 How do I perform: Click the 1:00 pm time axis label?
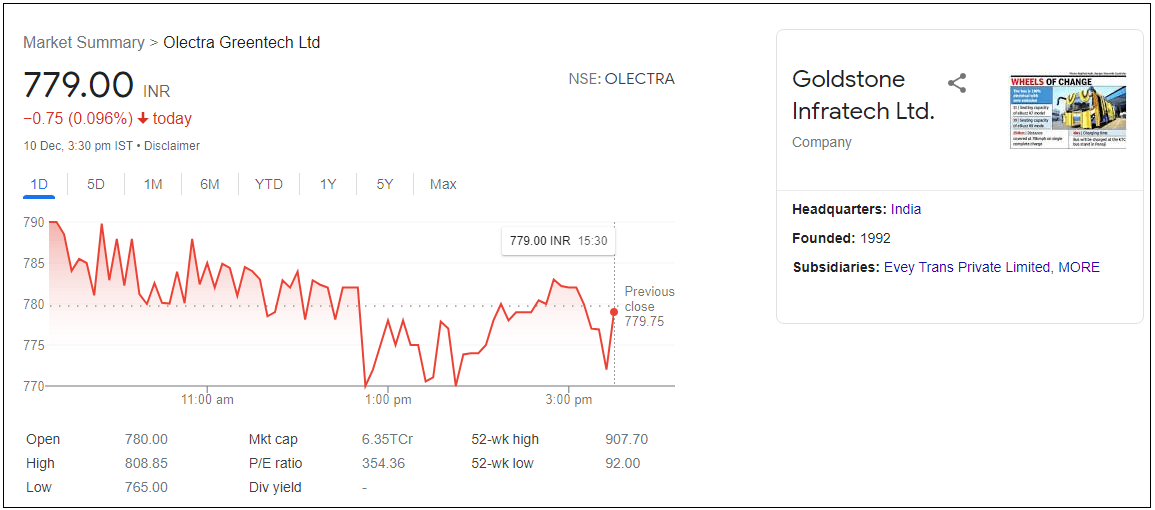pyautogui.click(x=387, y=400)
